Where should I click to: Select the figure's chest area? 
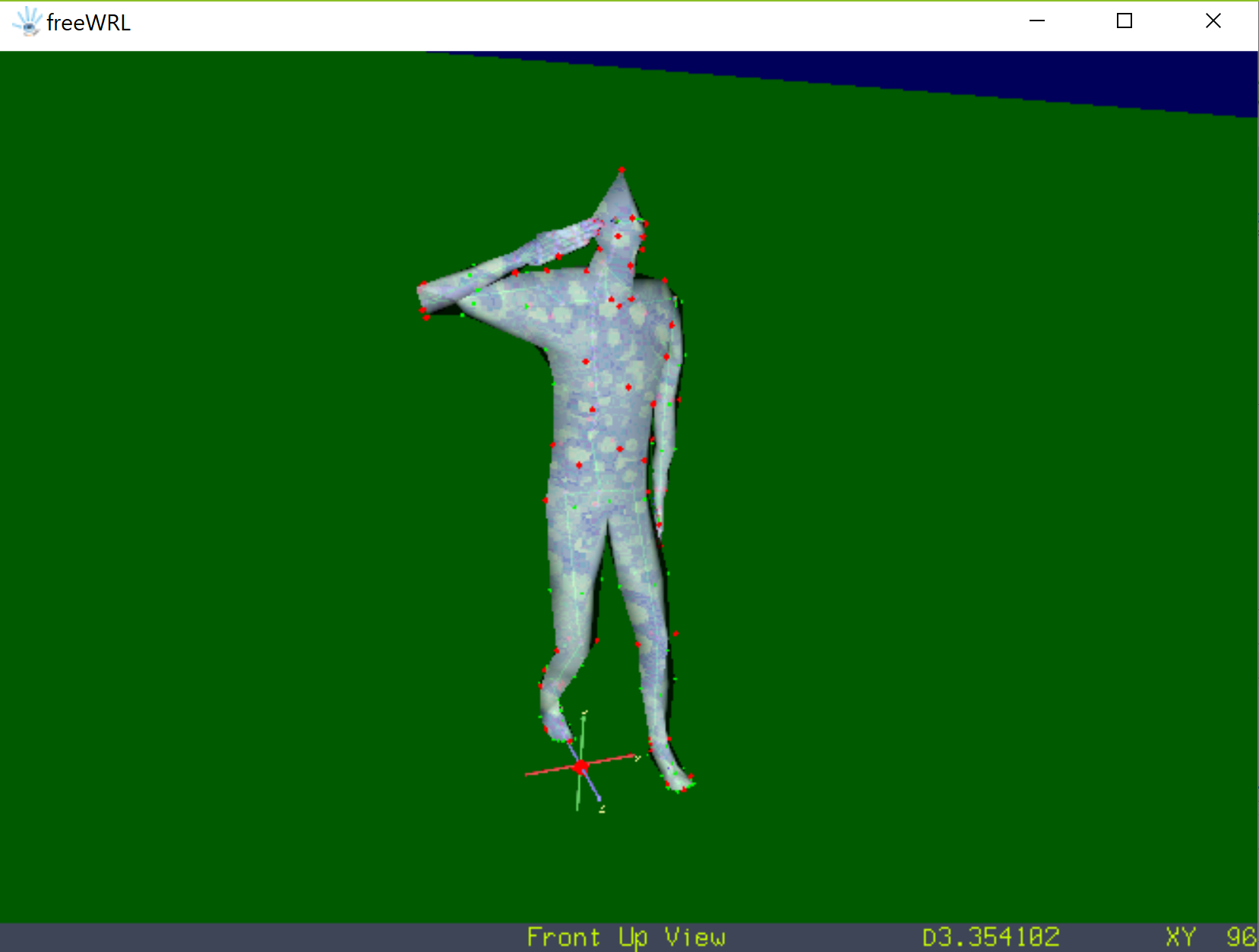pyautogui.click(x=600, y=334)
